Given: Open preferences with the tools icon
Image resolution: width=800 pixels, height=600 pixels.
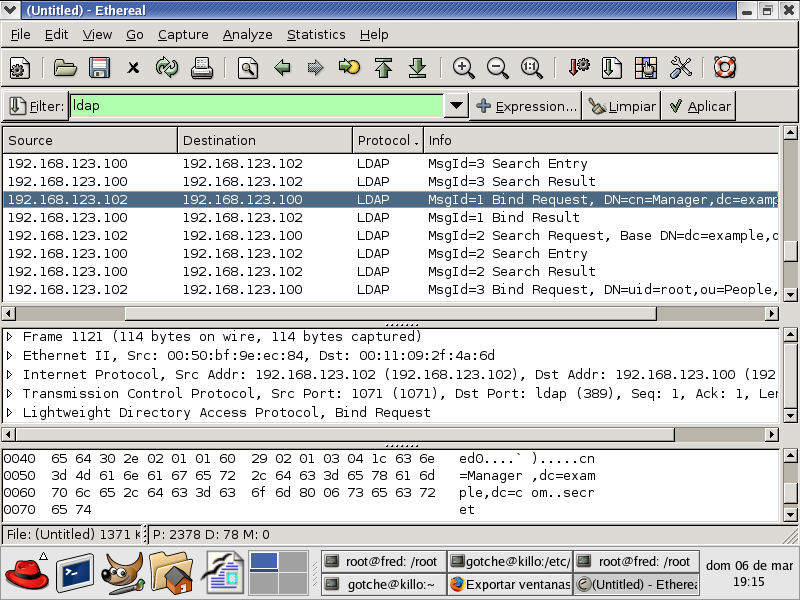Looking at the screenshot, I should [680, 67].
